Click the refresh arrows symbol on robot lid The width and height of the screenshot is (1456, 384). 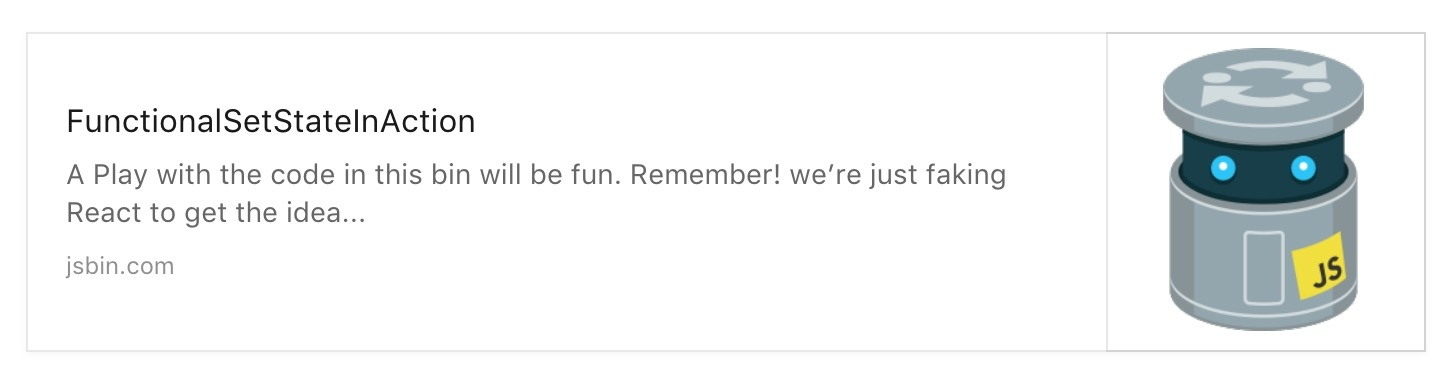(x=1265, y=82)
